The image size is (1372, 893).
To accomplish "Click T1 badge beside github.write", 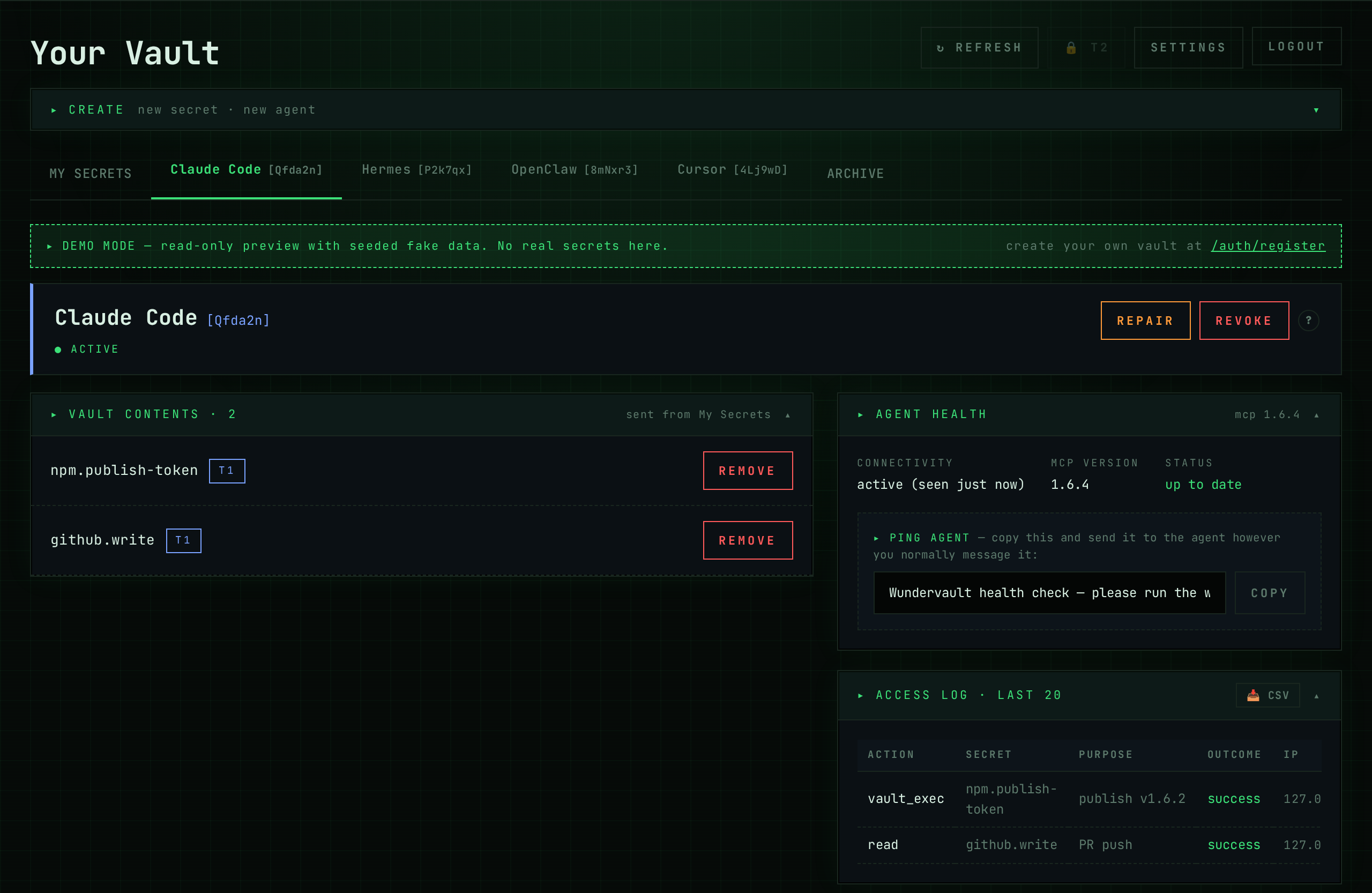I will pos(183,540).
